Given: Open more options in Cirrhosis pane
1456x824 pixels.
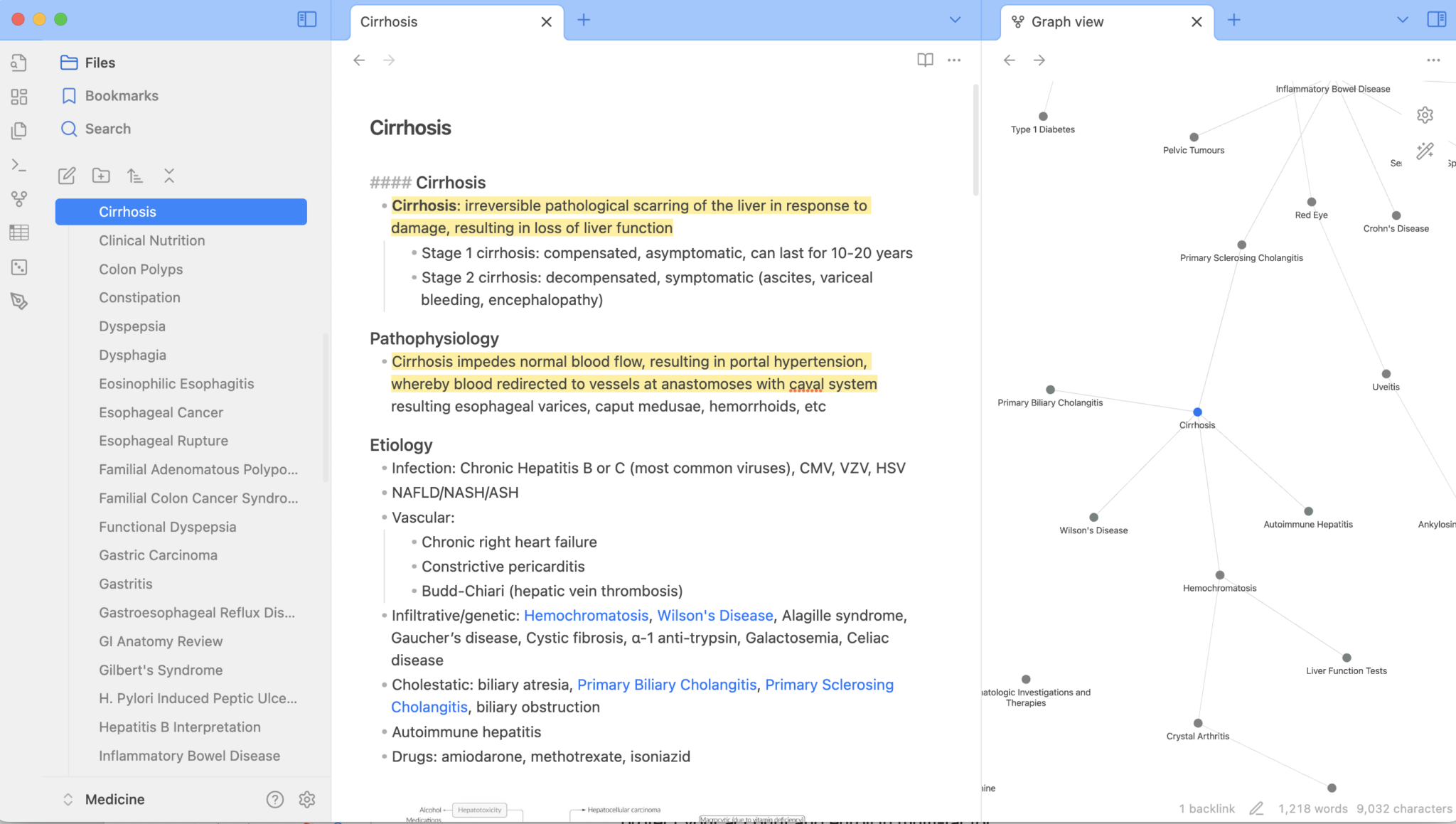Looking at the screenshot, I should (954, 60).
